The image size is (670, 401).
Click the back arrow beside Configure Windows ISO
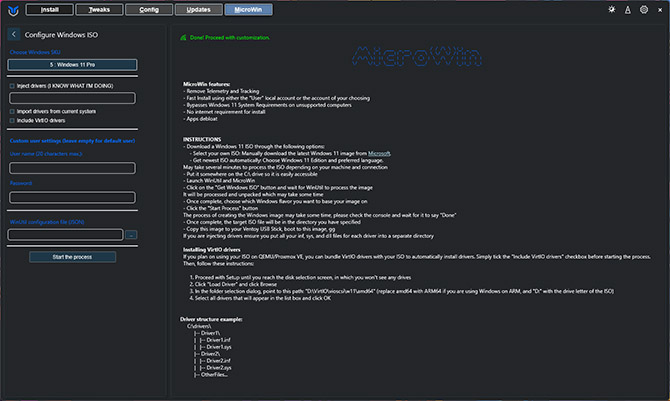pyautogui.click(x=13, y=34)
